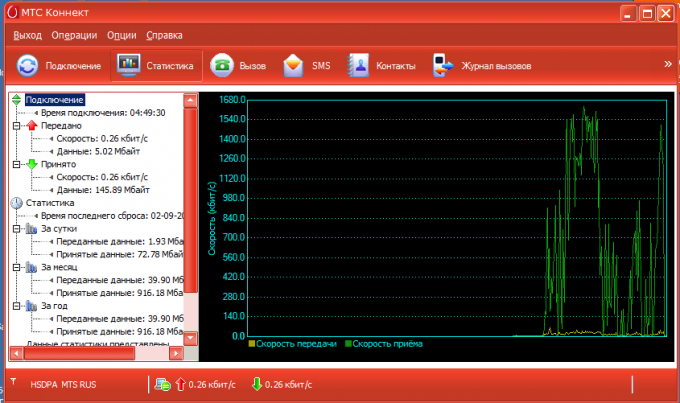Click the clock icon beside Статистика

coord(16,203)
